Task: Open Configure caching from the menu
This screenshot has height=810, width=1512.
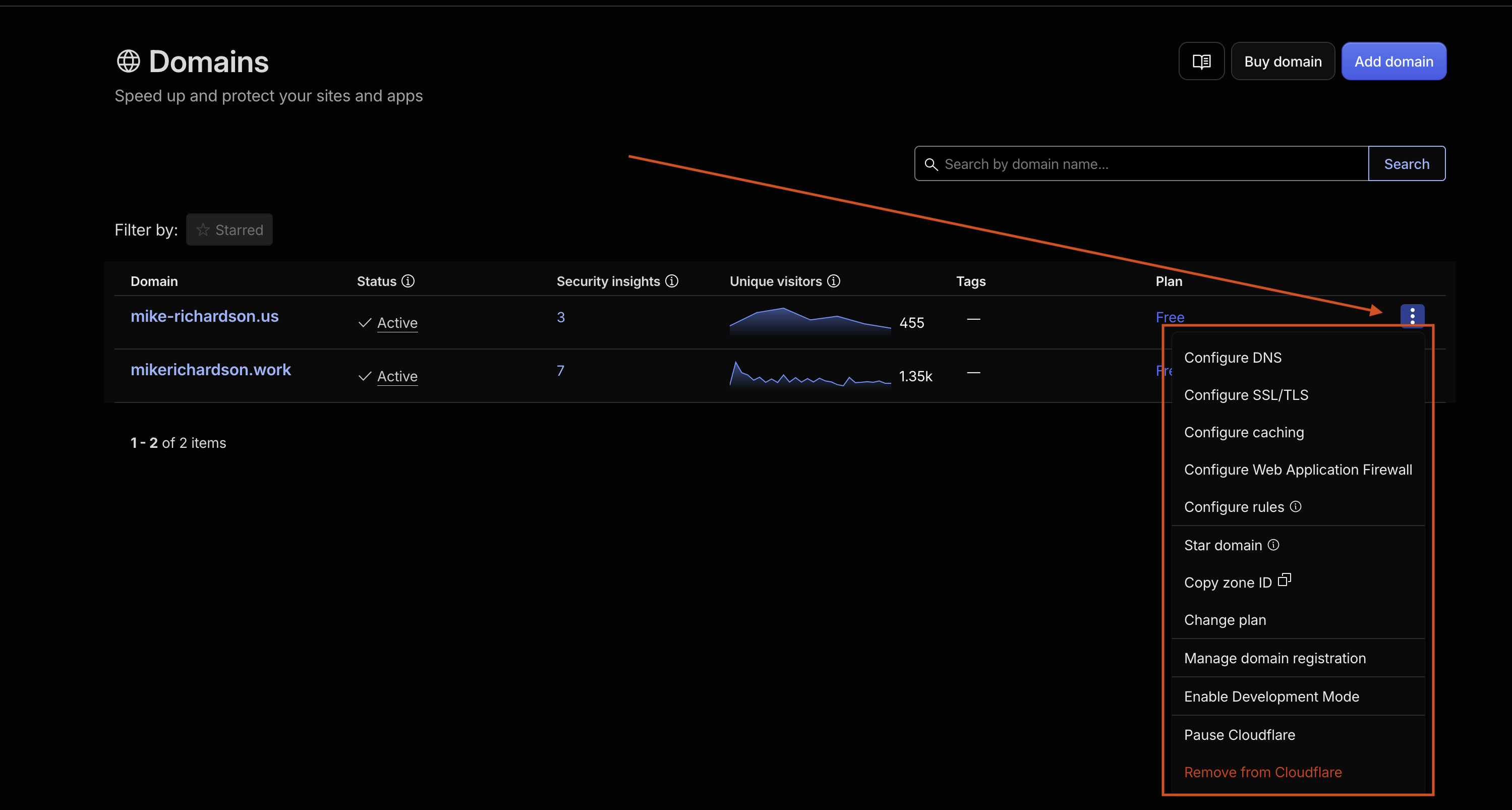Action: pyautogui.click(x=1298, y=433)
